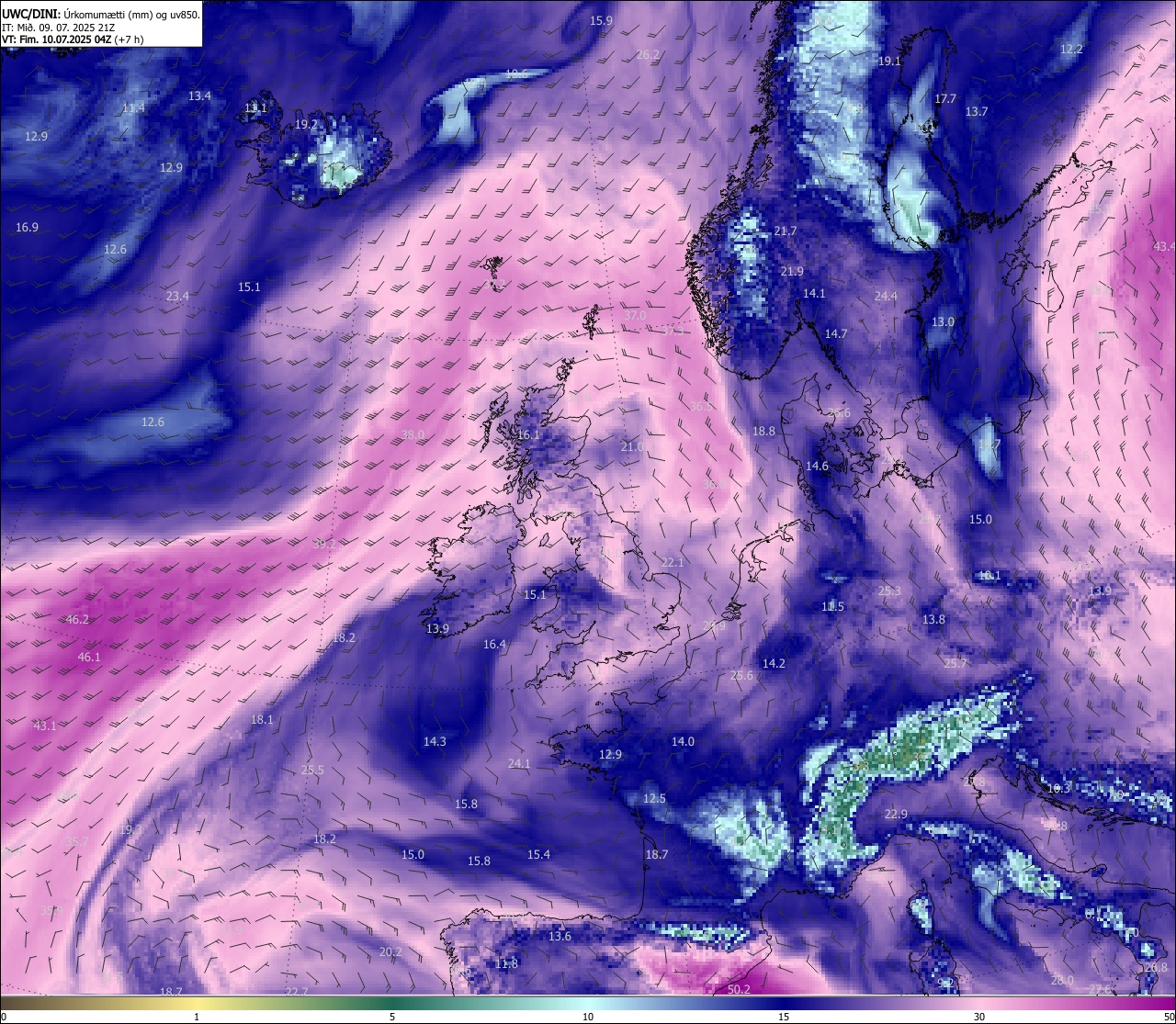Viewport: 1176px width, 1024px height.
Task: Click the 26.2 value north of Norway coast
Action: 648,54
